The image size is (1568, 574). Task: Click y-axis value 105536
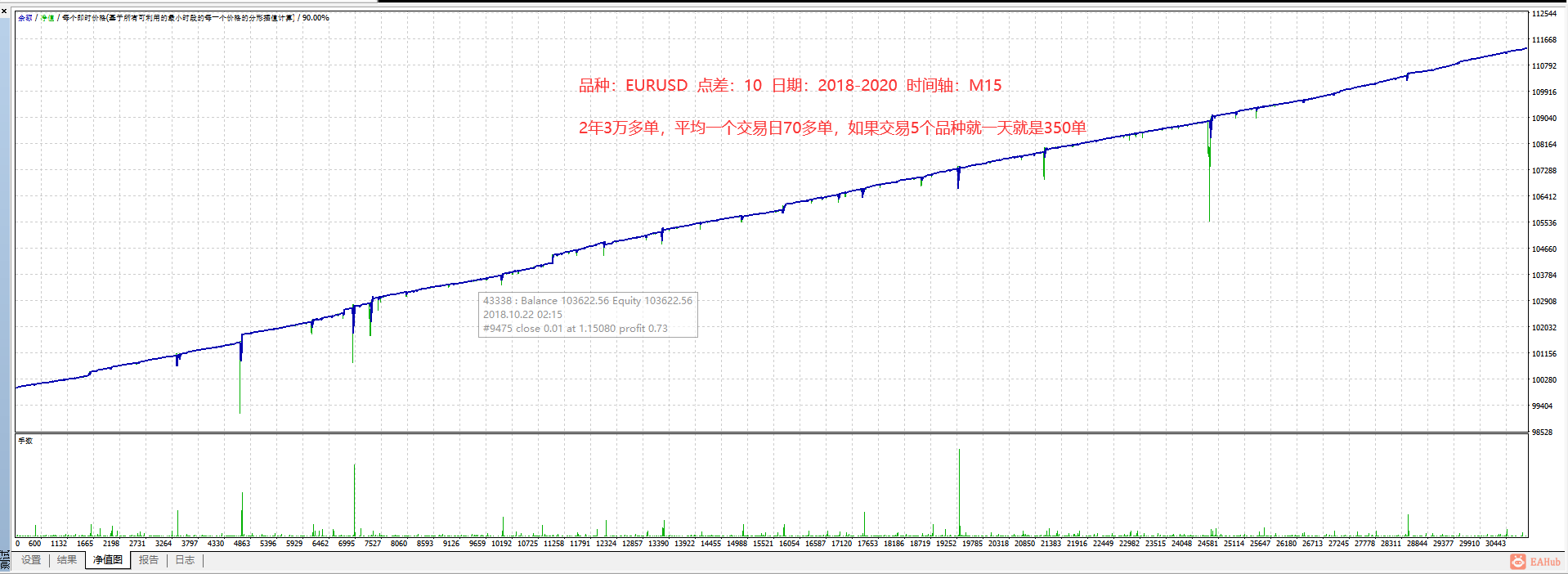click(1544, 223)
